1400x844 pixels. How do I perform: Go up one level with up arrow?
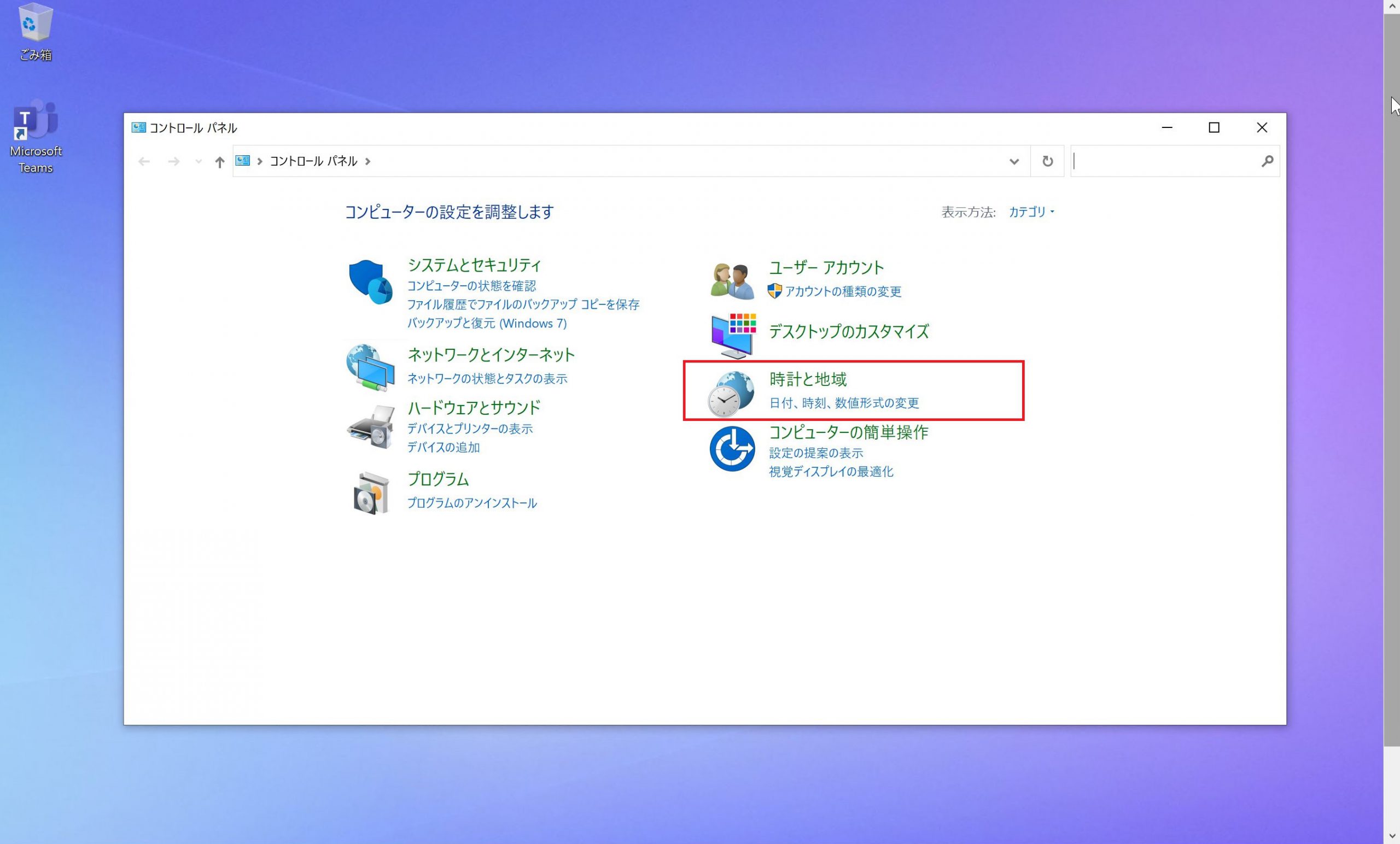(x=219, y=162)
